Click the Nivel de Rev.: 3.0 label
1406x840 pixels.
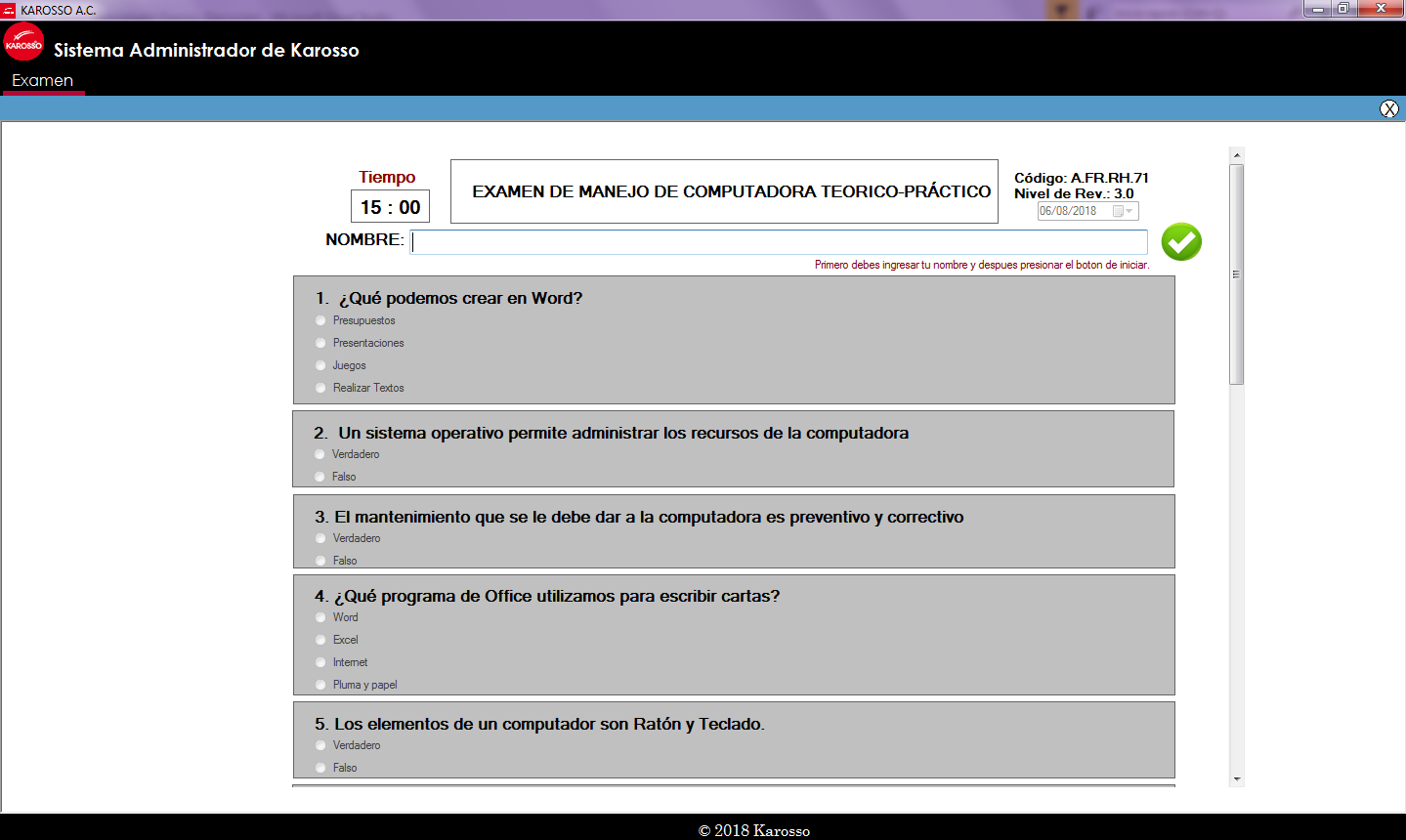pyautogui.click(x=1074, y=193)
